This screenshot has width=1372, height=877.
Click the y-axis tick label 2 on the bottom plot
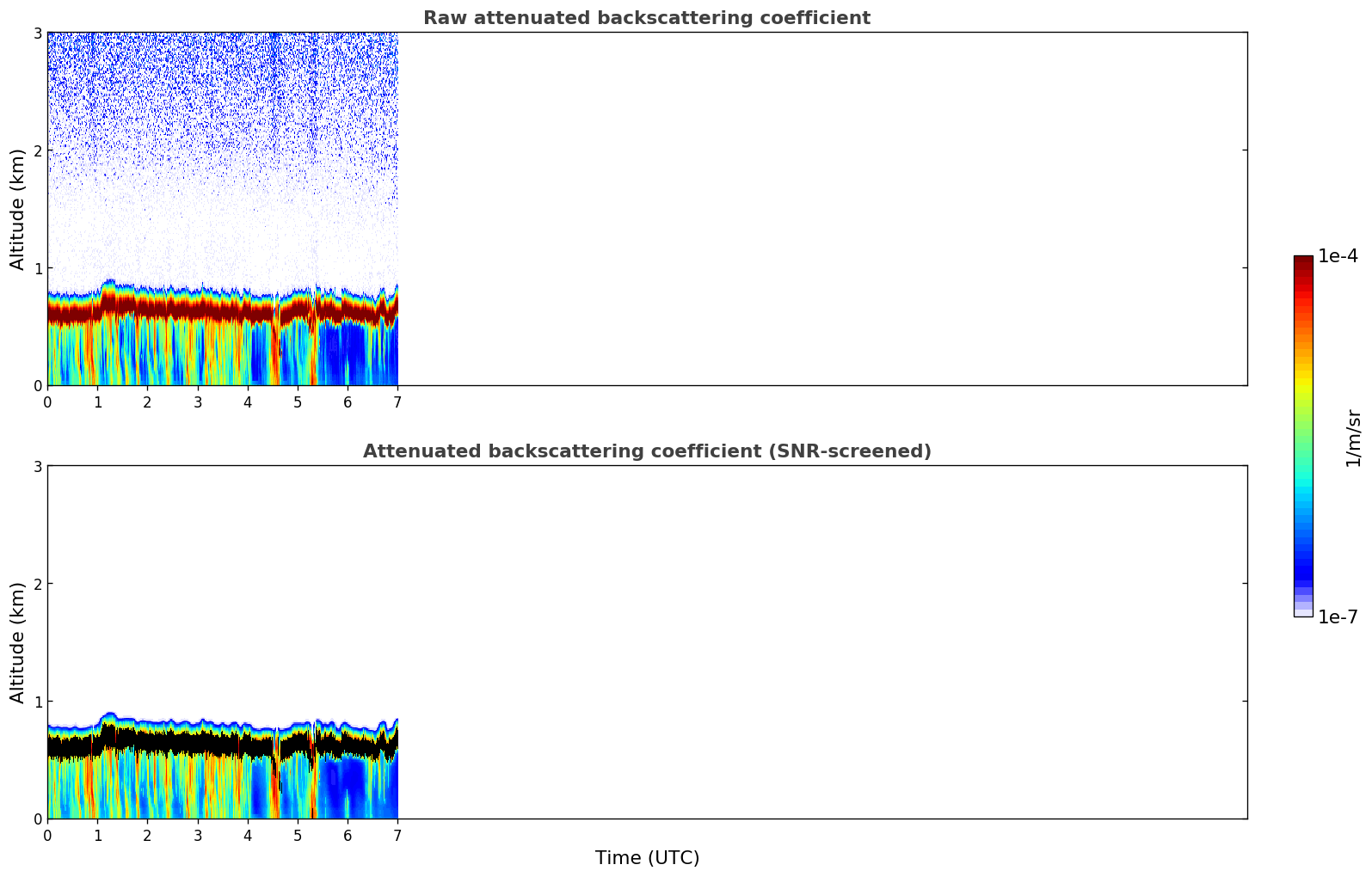(x=37, y=584)
